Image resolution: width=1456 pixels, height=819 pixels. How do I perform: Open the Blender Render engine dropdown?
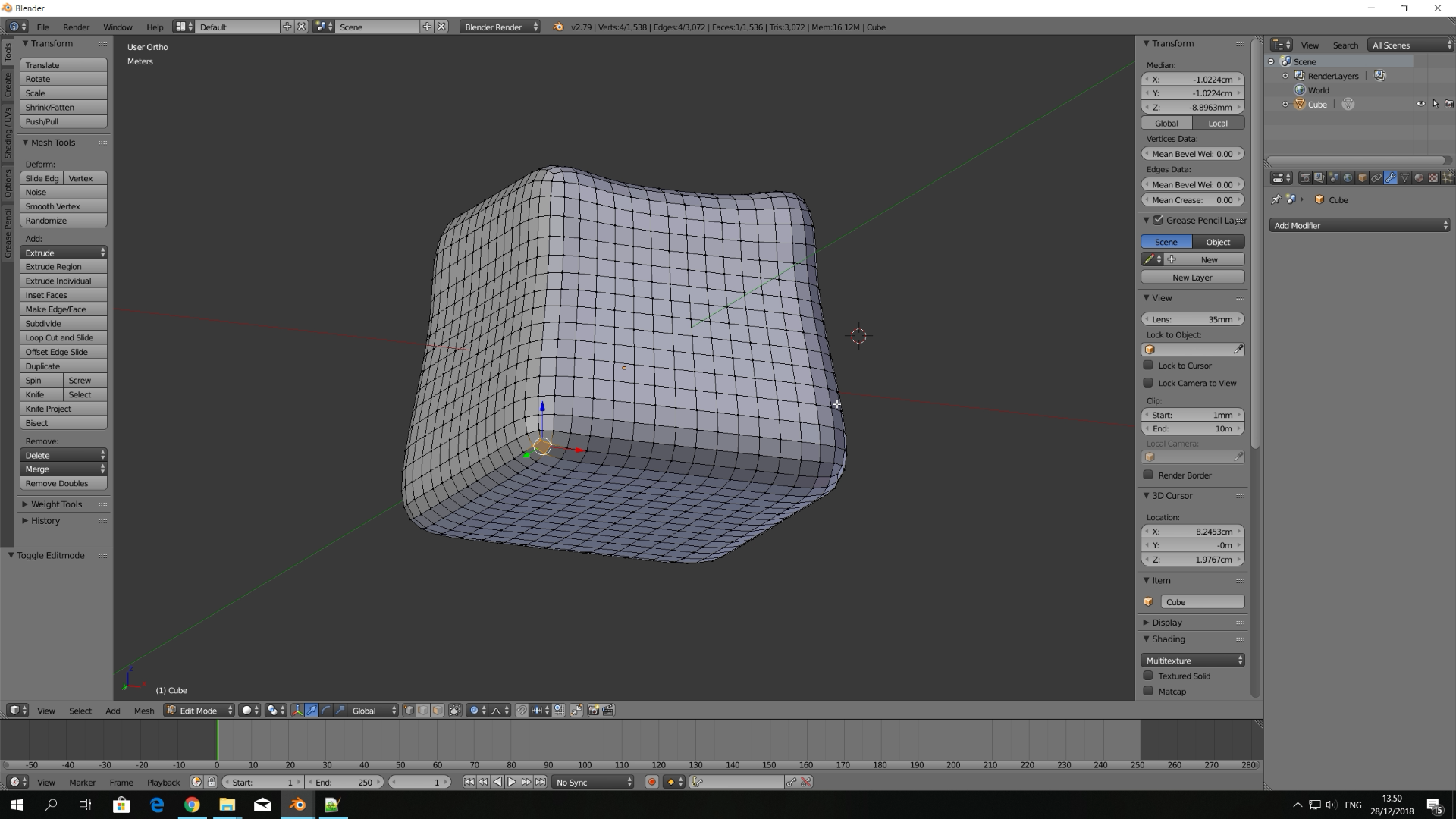pyautogui.click(x=500, y=27)
